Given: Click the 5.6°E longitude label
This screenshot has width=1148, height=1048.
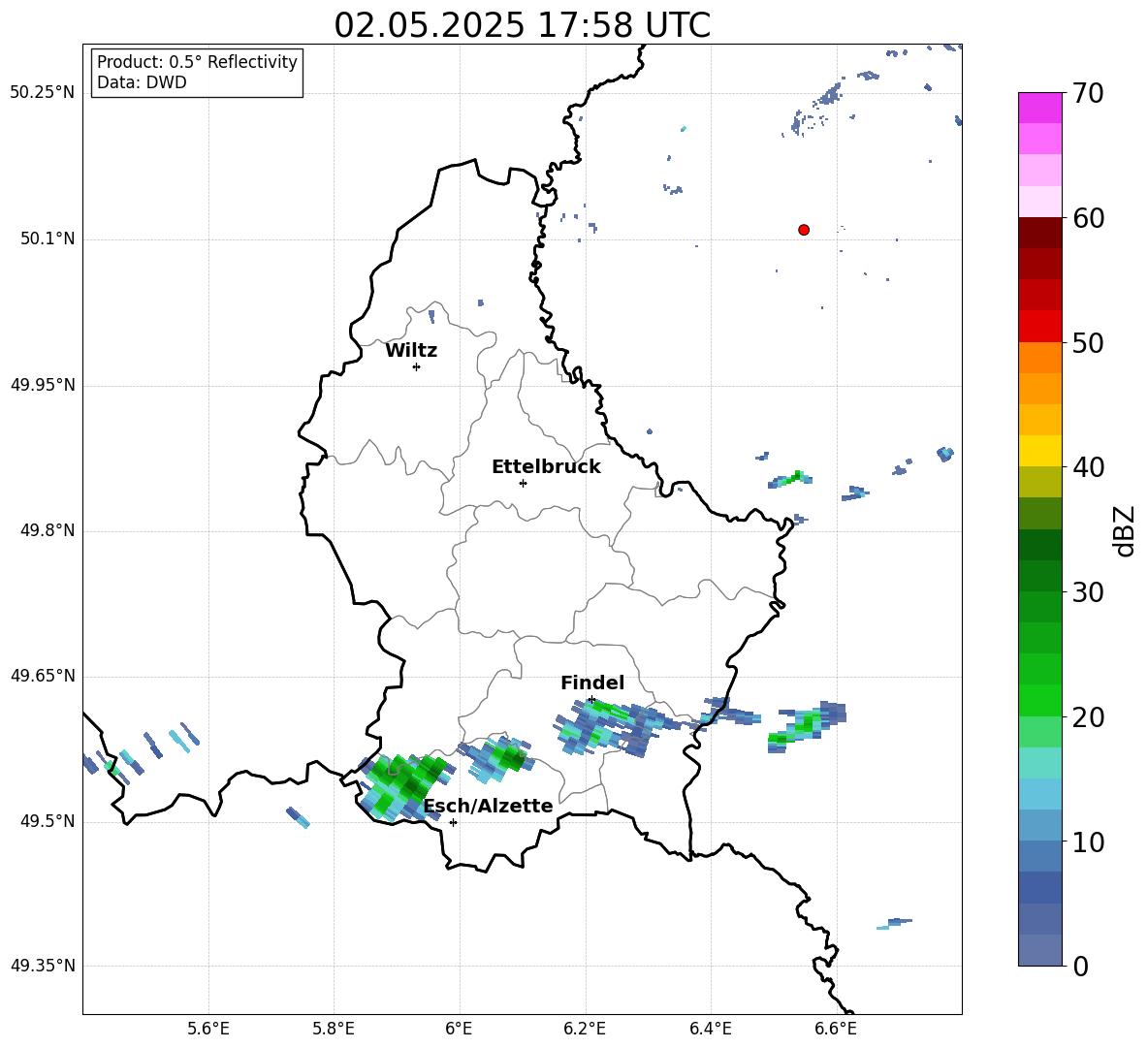Looking at the screenshot, I should pyautogui.click(x=207, y=1029).
